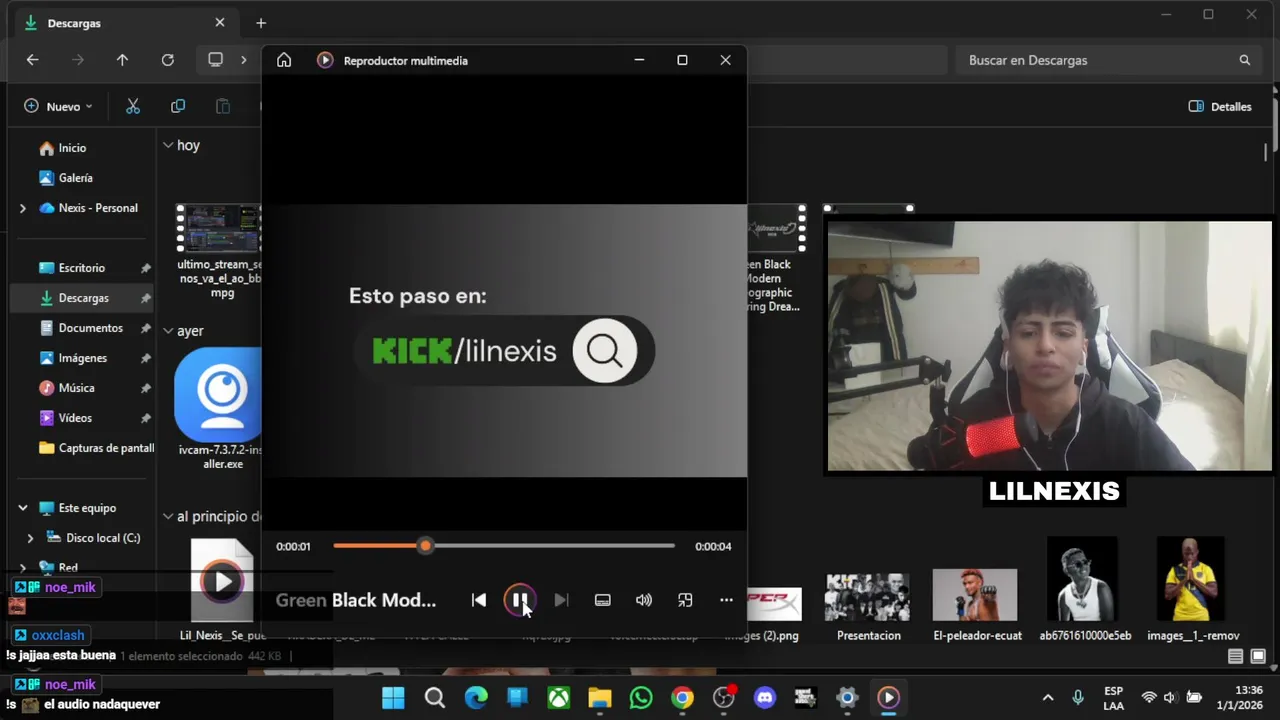
Task: Go back in File Explorer
Action: pyautogui.click(x=32, y=60)
